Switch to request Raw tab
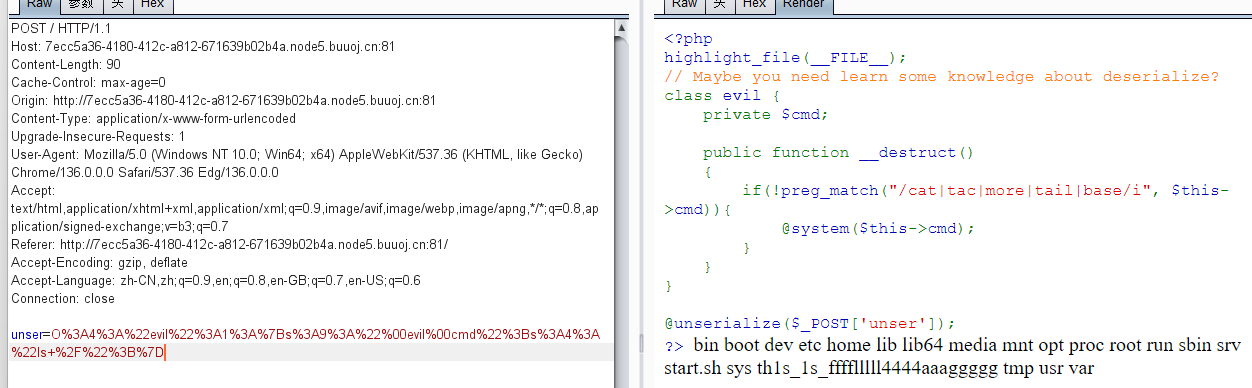Screen dimensions: 1252x388 tap(40, 5)
